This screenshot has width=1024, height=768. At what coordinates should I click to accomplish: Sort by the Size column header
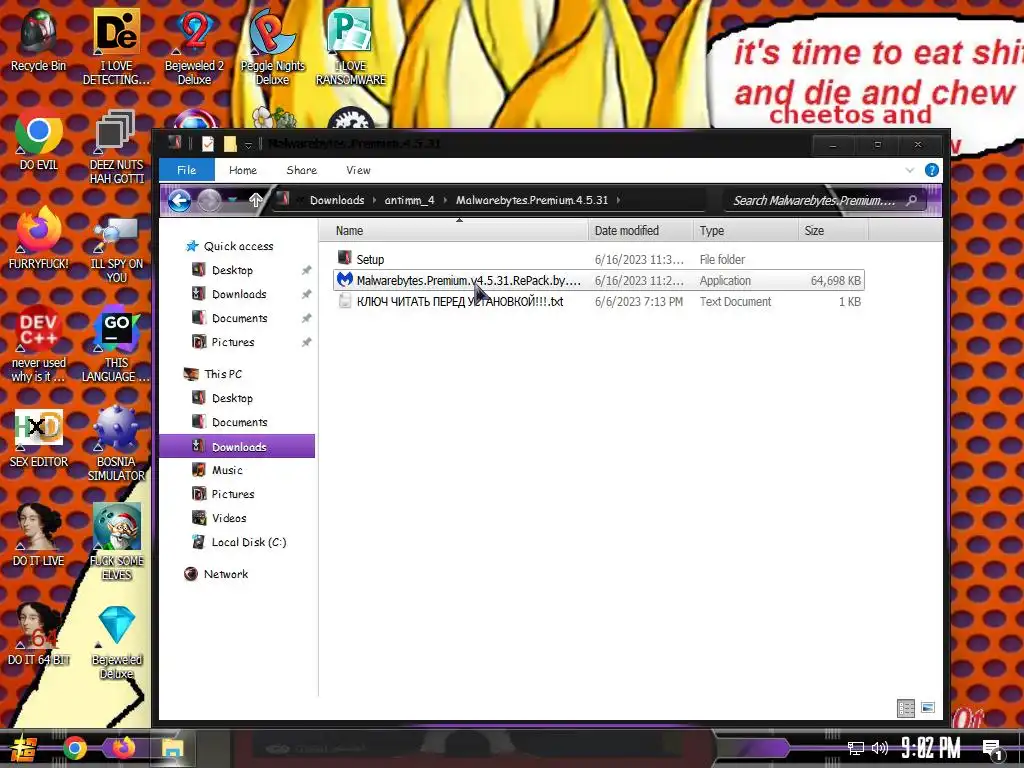point(833,231)
